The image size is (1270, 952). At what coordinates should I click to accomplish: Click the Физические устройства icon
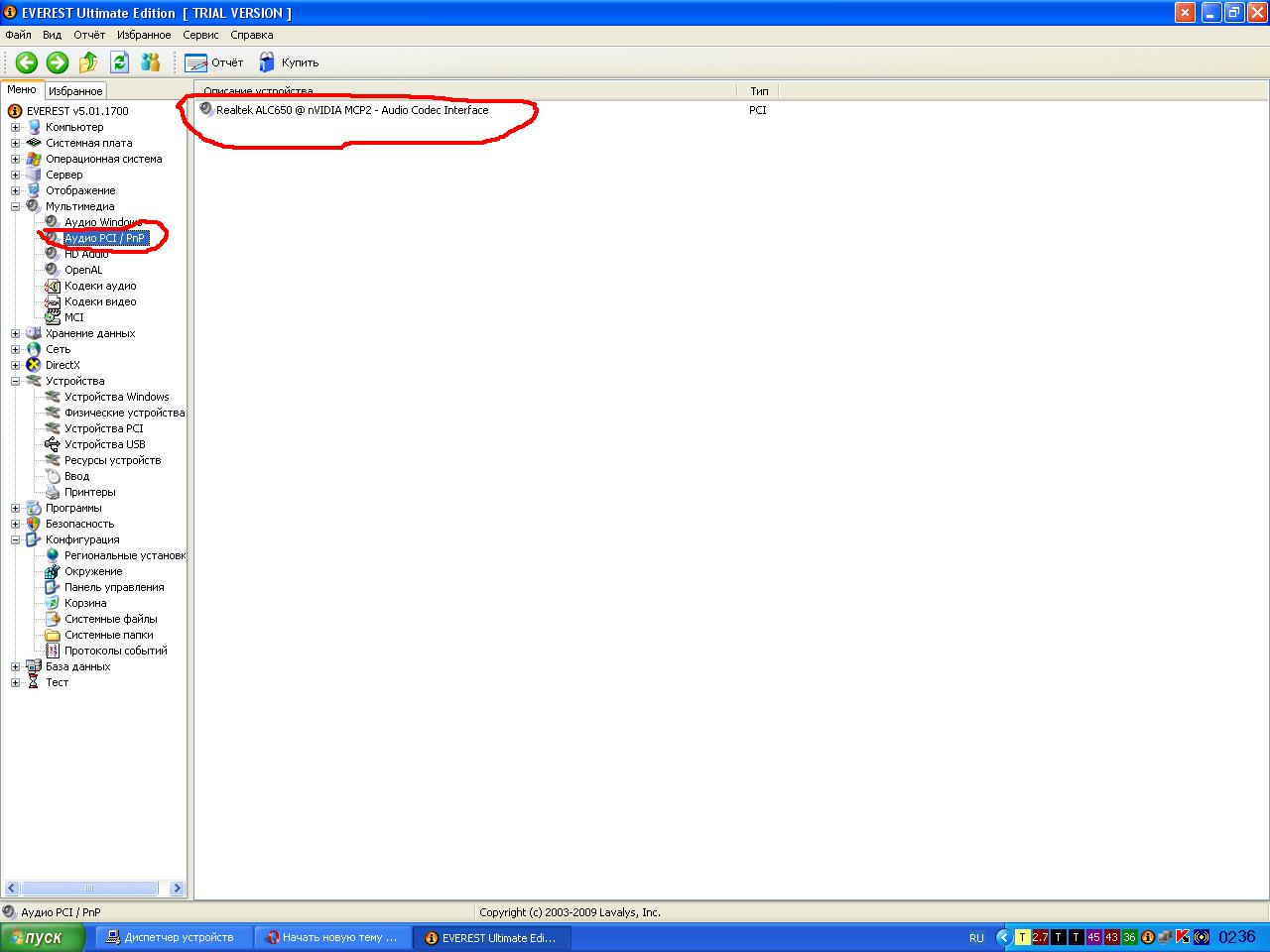tap(53, 413)
